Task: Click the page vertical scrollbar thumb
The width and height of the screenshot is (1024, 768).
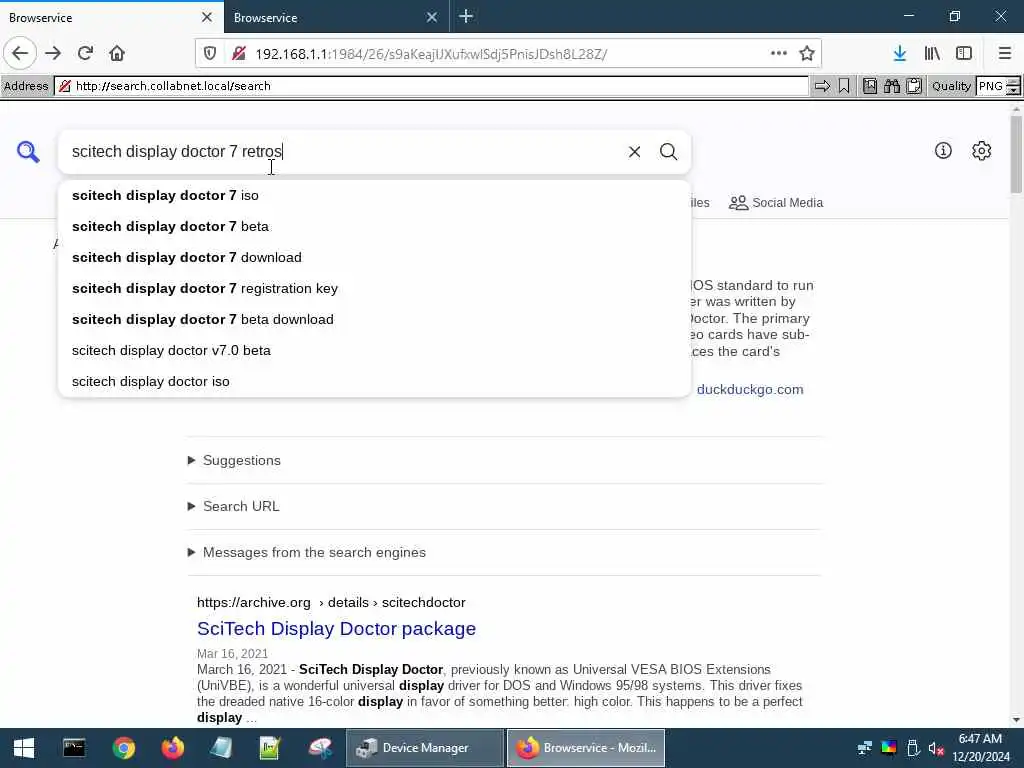Action: click(x=1016, y=153)
